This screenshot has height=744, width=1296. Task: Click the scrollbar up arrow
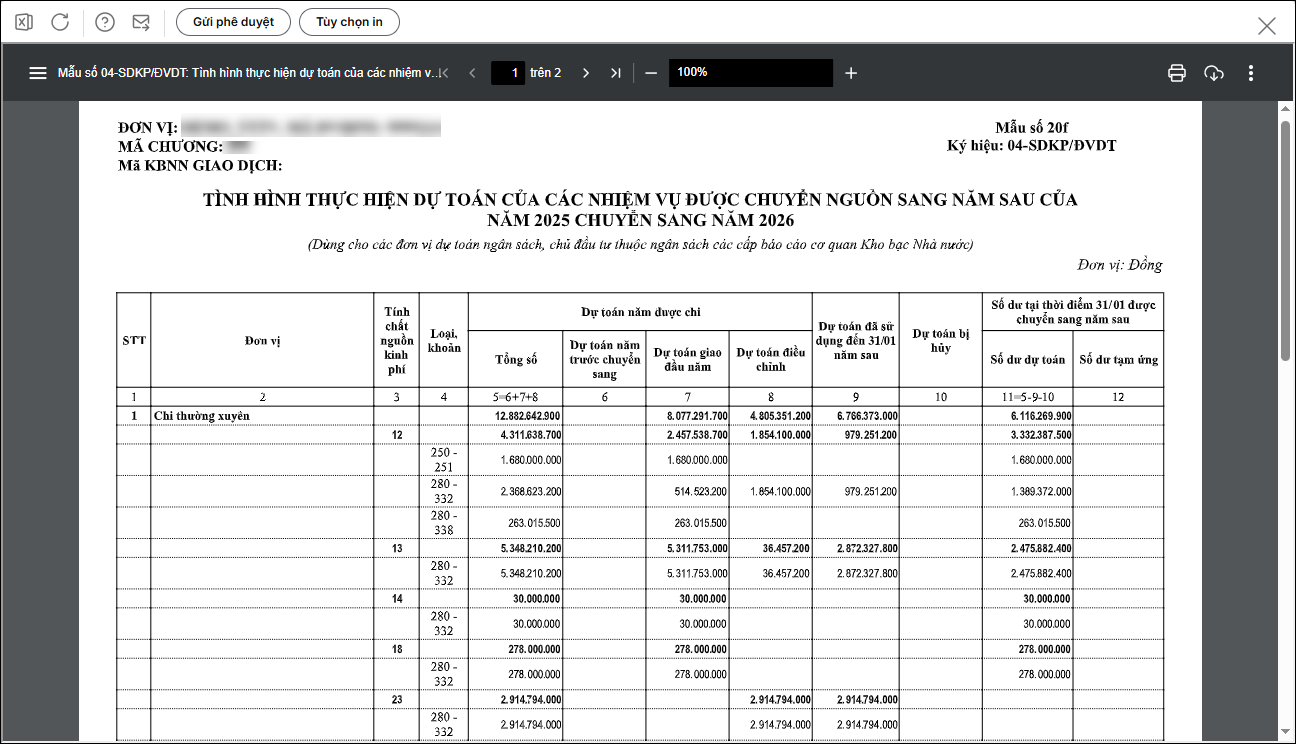(1286, 110)
